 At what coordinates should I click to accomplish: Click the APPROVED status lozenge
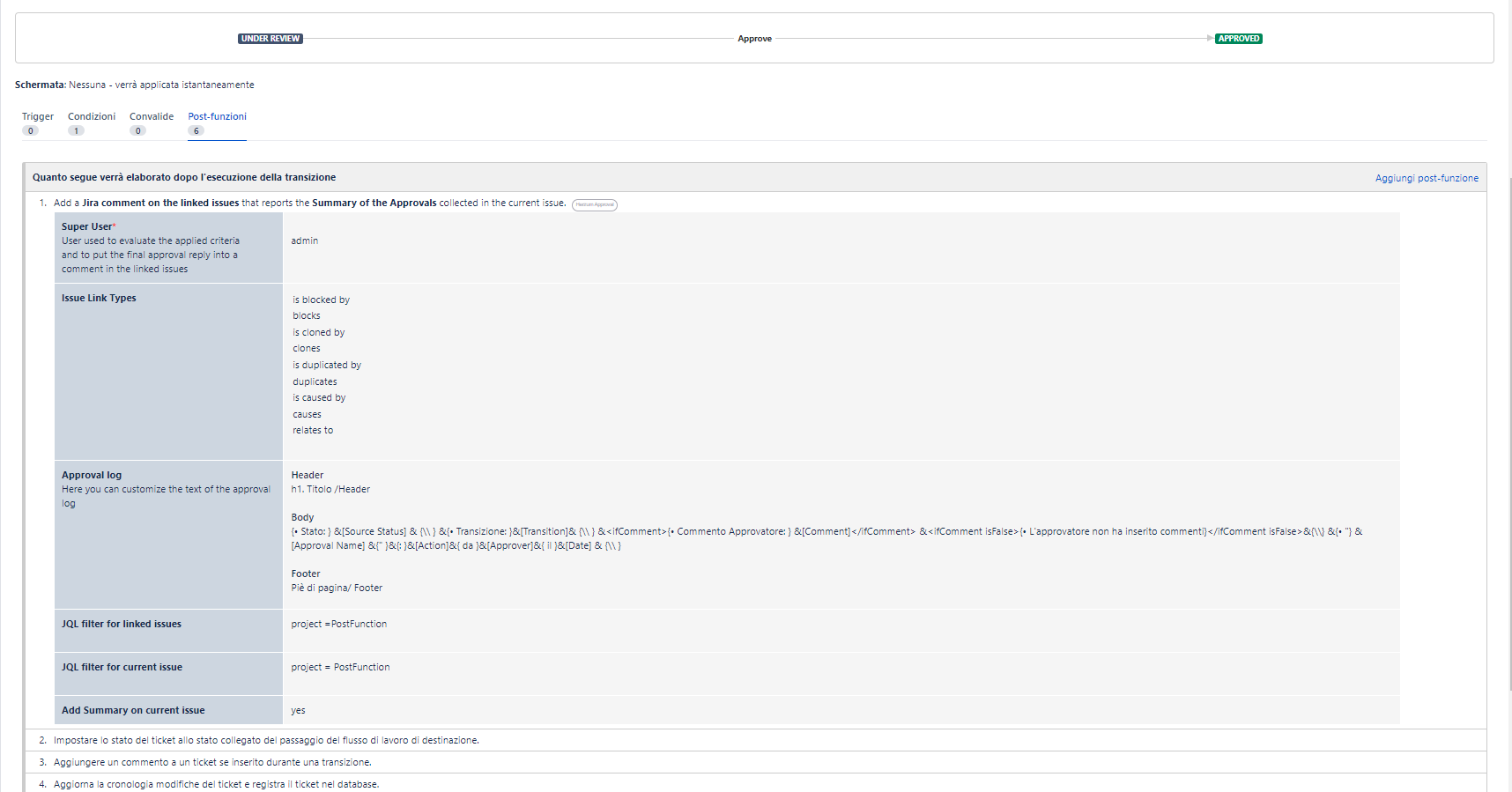point(1238,39)
